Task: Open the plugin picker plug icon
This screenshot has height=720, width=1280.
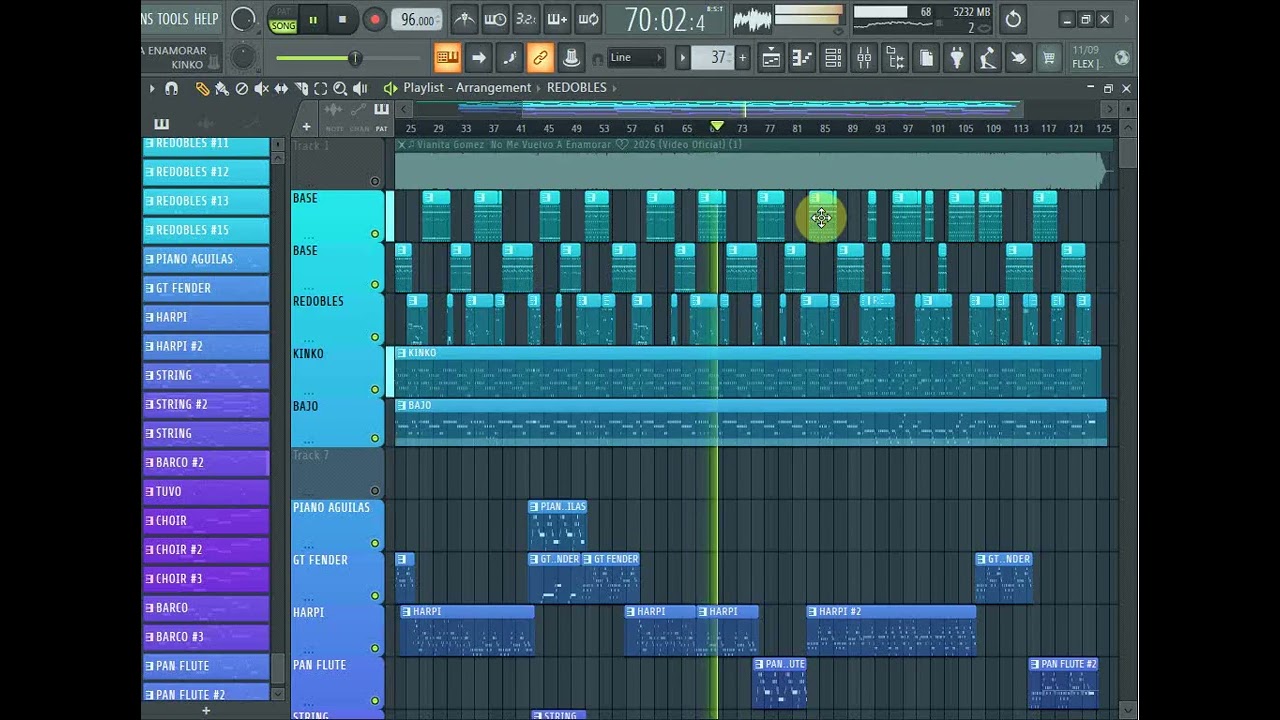Action: [x=957, y=58]
